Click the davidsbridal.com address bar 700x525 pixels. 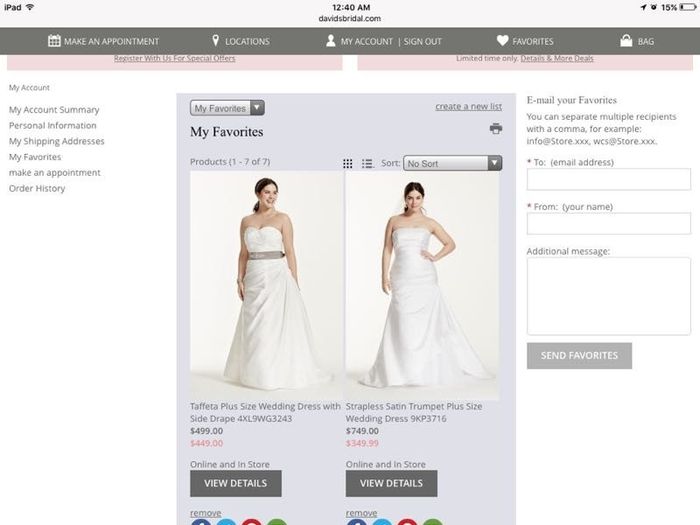pos(350,19)
